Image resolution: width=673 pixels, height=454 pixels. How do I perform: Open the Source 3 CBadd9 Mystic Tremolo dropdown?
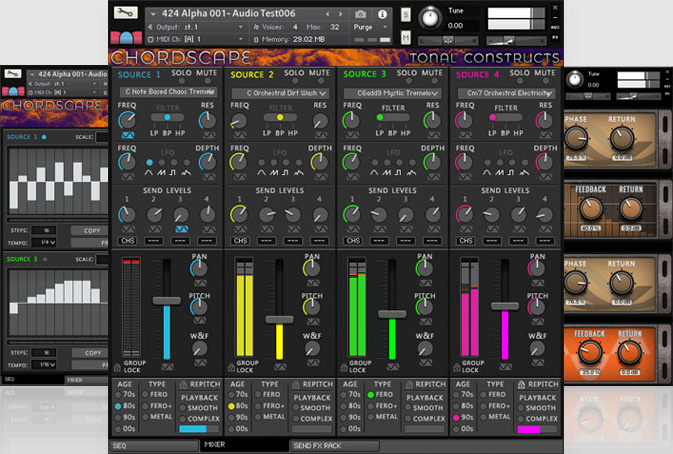pyautogui.click(x=393, y=93)
